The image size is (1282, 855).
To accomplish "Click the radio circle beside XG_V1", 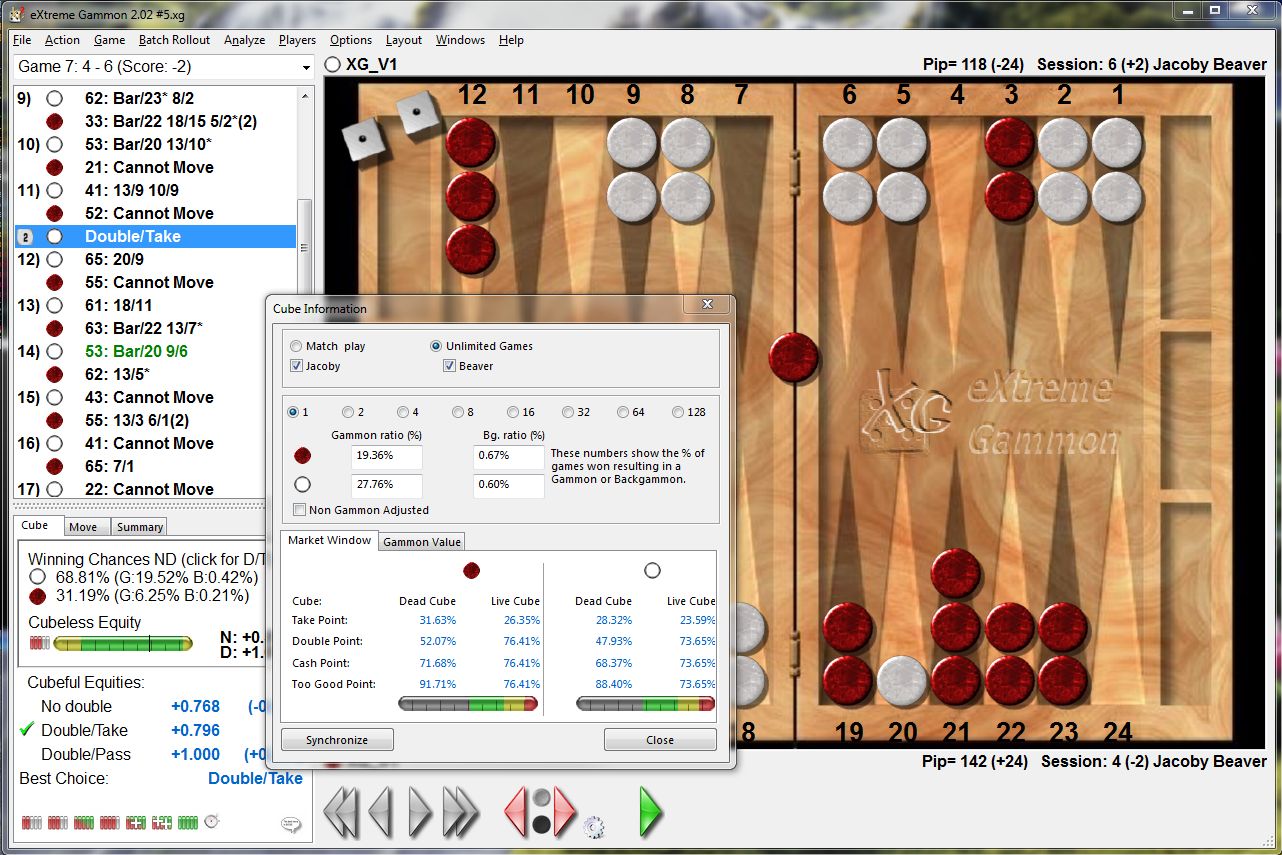I will tap(333, 64).
